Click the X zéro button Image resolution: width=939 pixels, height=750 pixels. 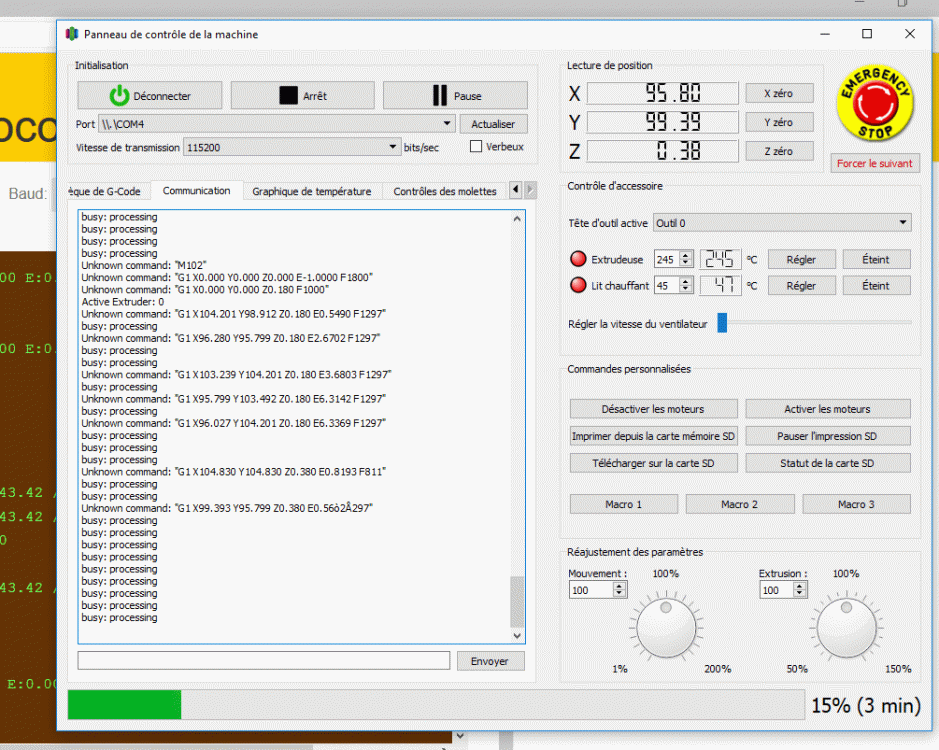coord(779,93)
